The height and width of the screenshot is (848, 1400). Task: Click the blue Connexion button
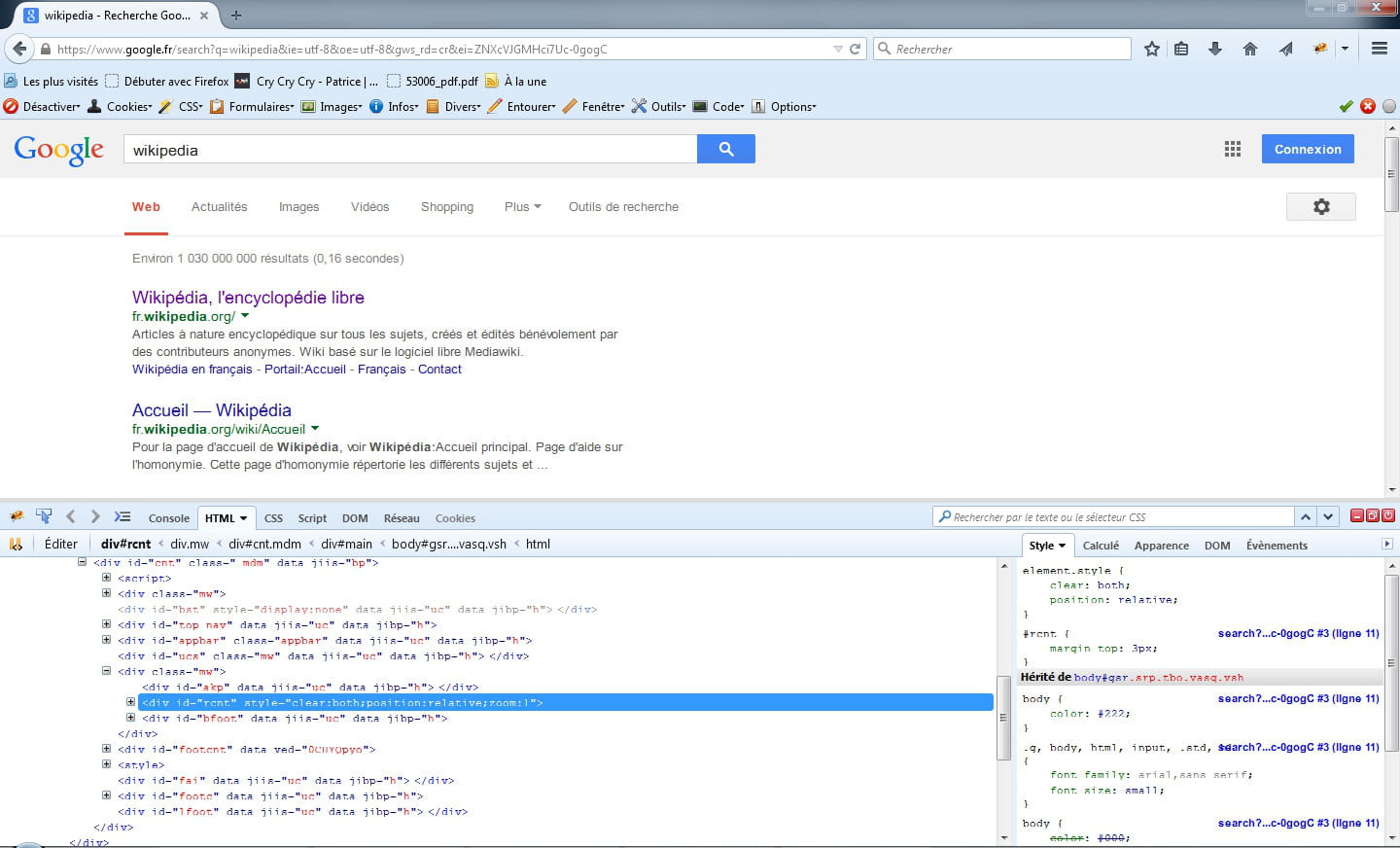pos(1308,149)
